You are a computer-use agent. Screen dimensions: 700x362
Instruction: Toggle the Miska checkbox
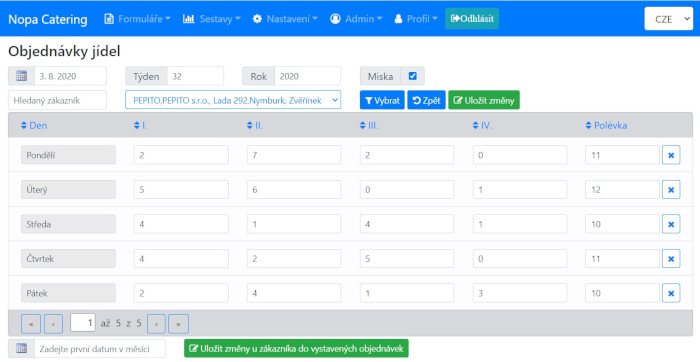point(412,76)
